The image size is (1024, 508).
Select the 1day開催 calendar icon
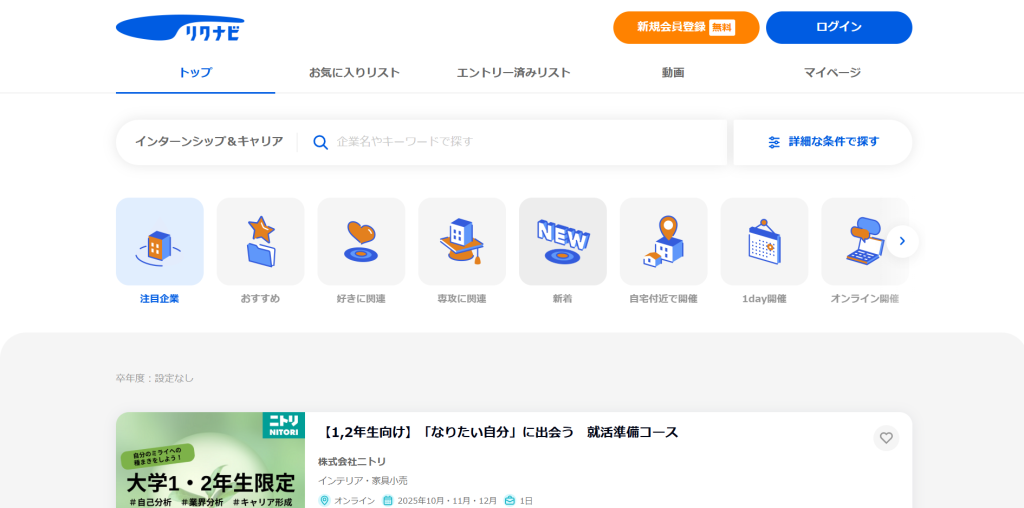tap(764, 242)
